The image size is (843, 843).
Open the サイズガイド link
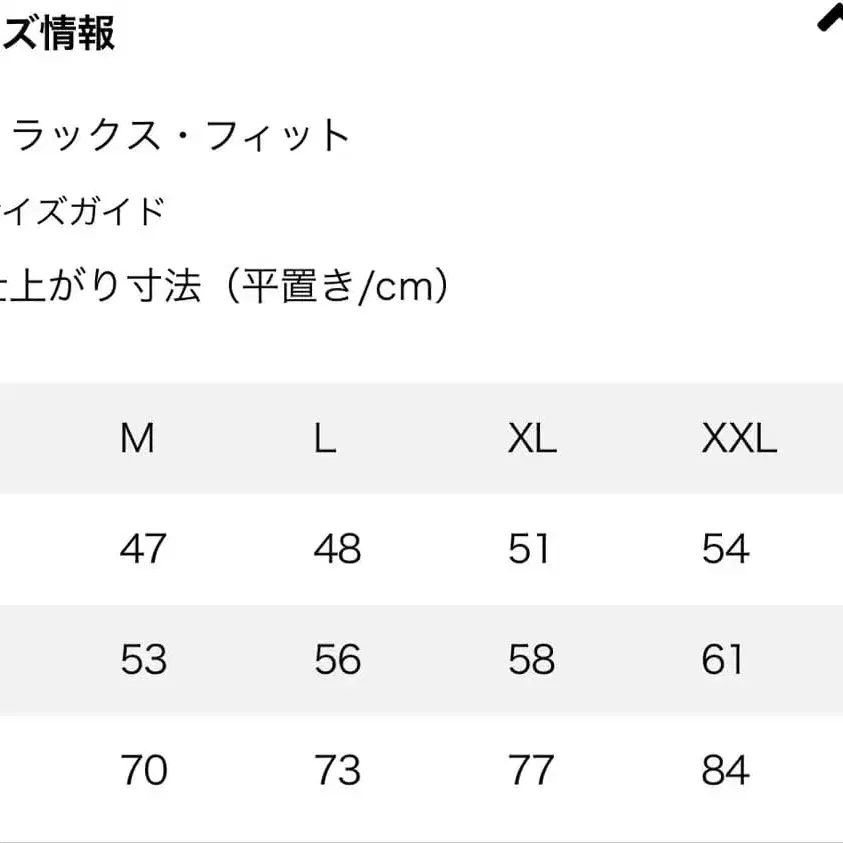[82, 212]
